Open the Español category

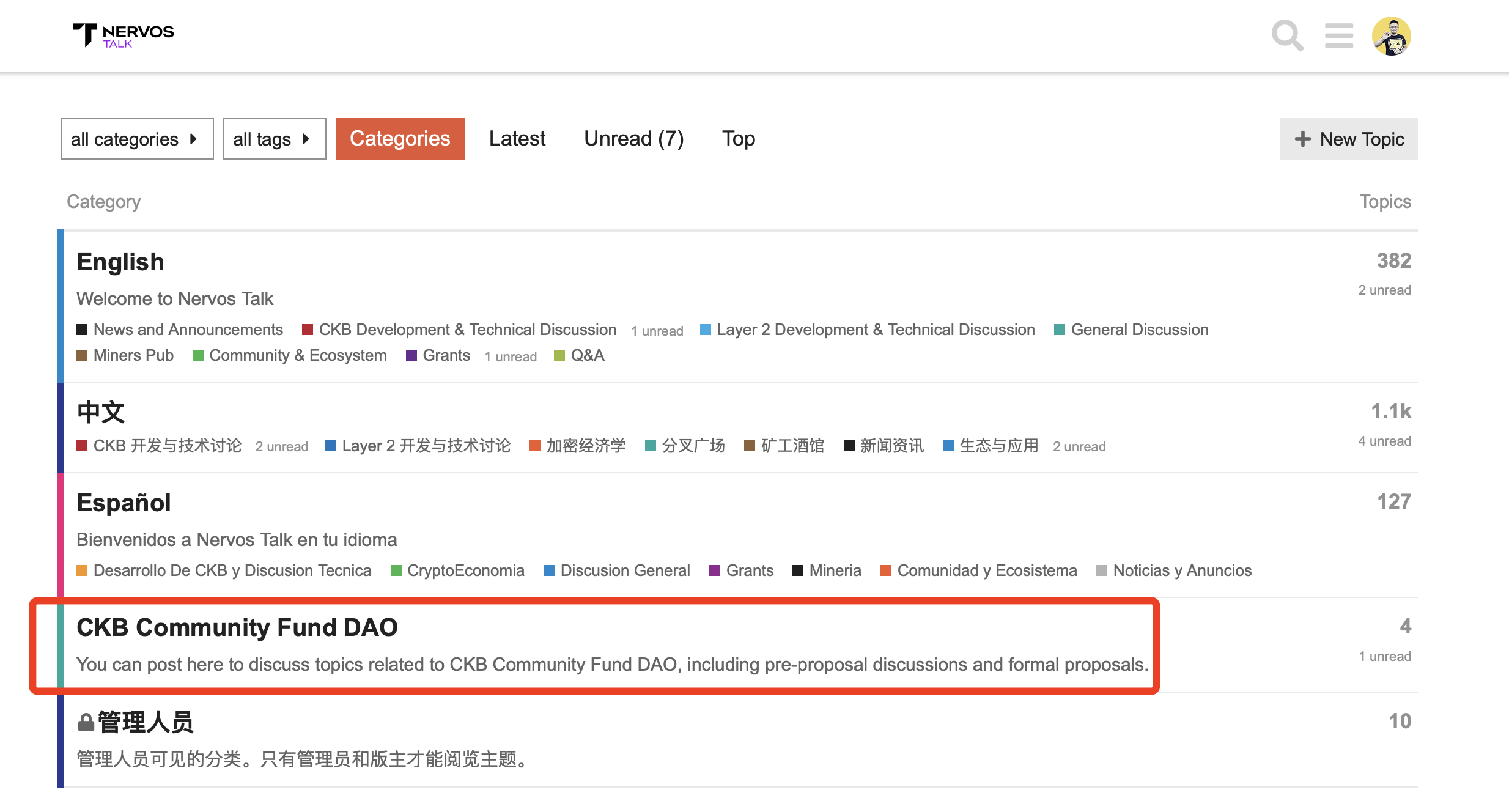[x=124, y=503]
